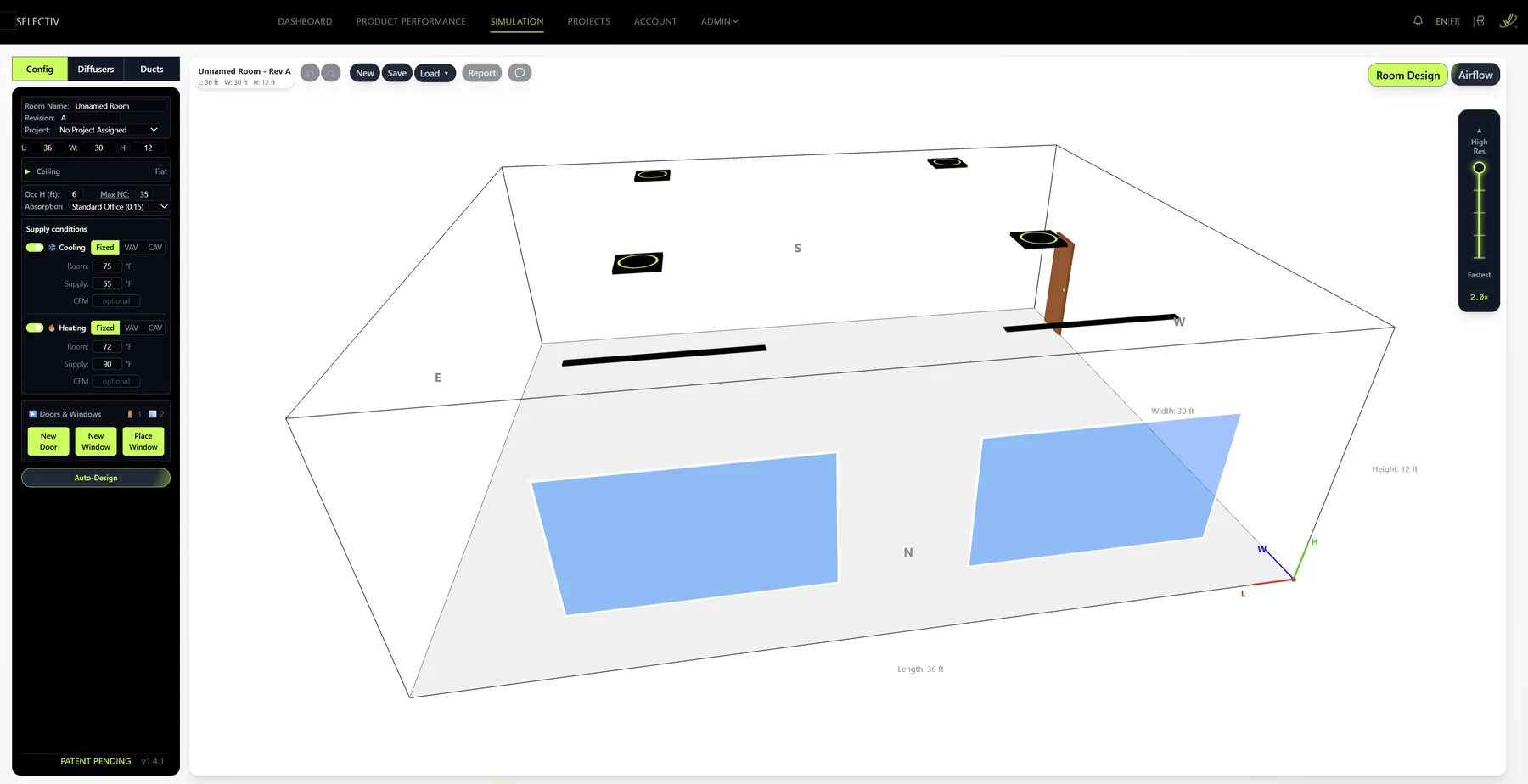This screenshot has height=784, width=1528.
Task: Expand the Ceiling section
Action: [x=96, y=171]
